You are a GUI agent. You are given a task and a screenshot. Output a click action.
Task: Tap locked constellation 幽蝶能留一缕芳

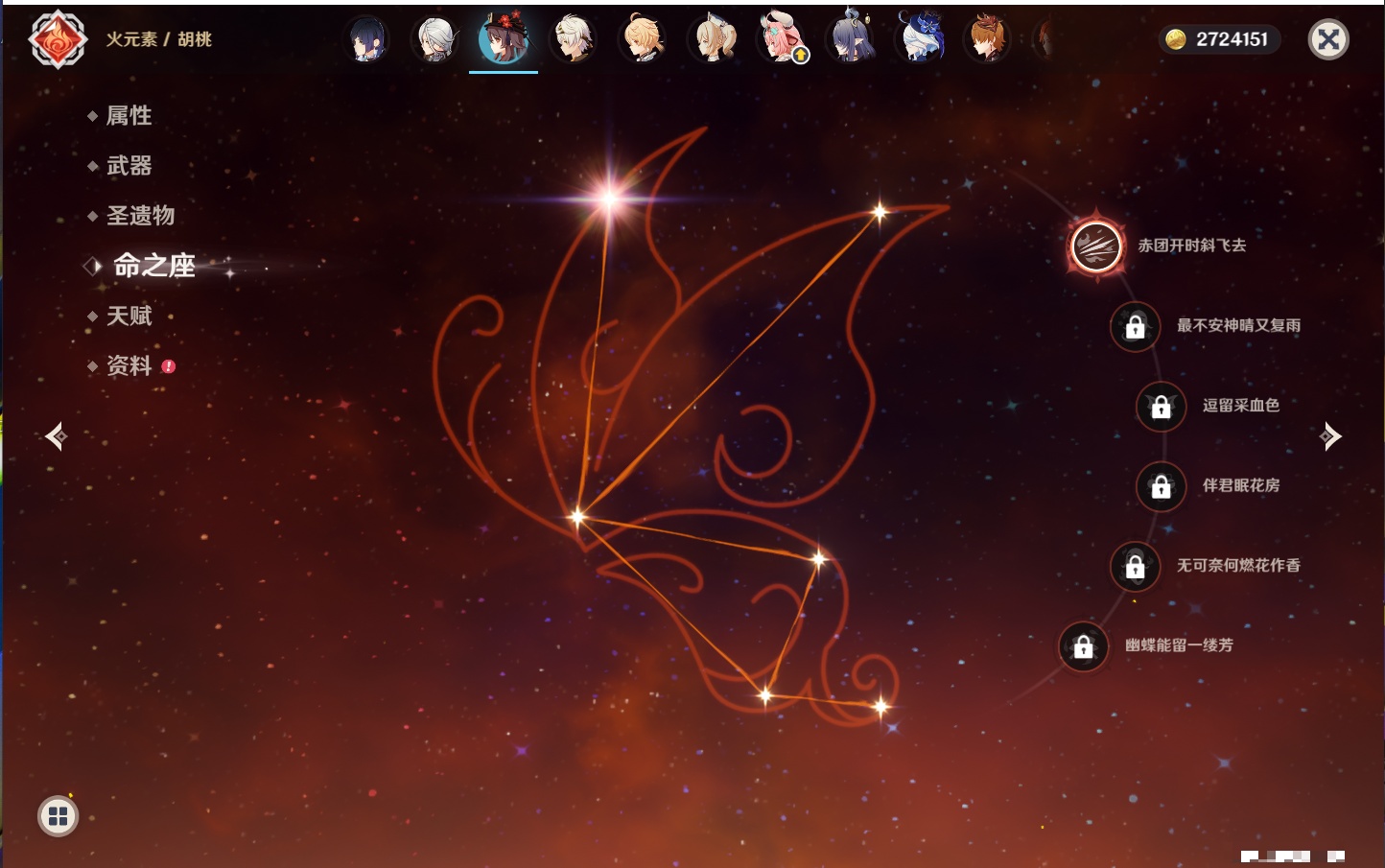tap(1178, 645)
